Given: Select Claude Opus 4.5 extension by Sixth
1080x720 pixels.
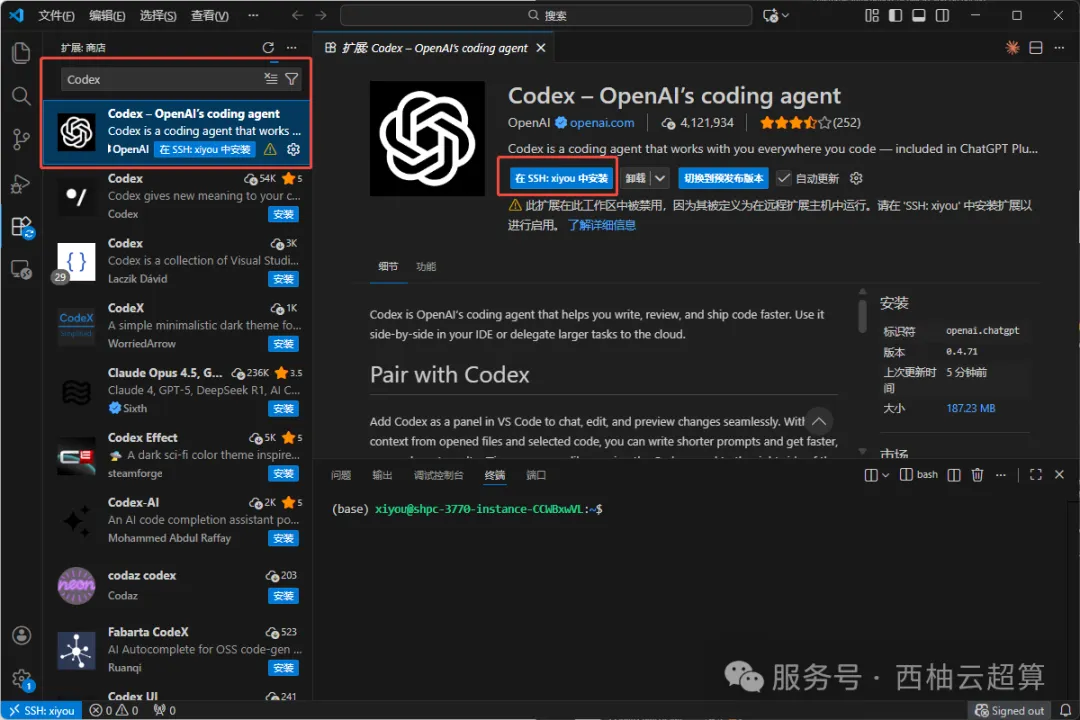Looking at the screenshot, I should (179, 391).
